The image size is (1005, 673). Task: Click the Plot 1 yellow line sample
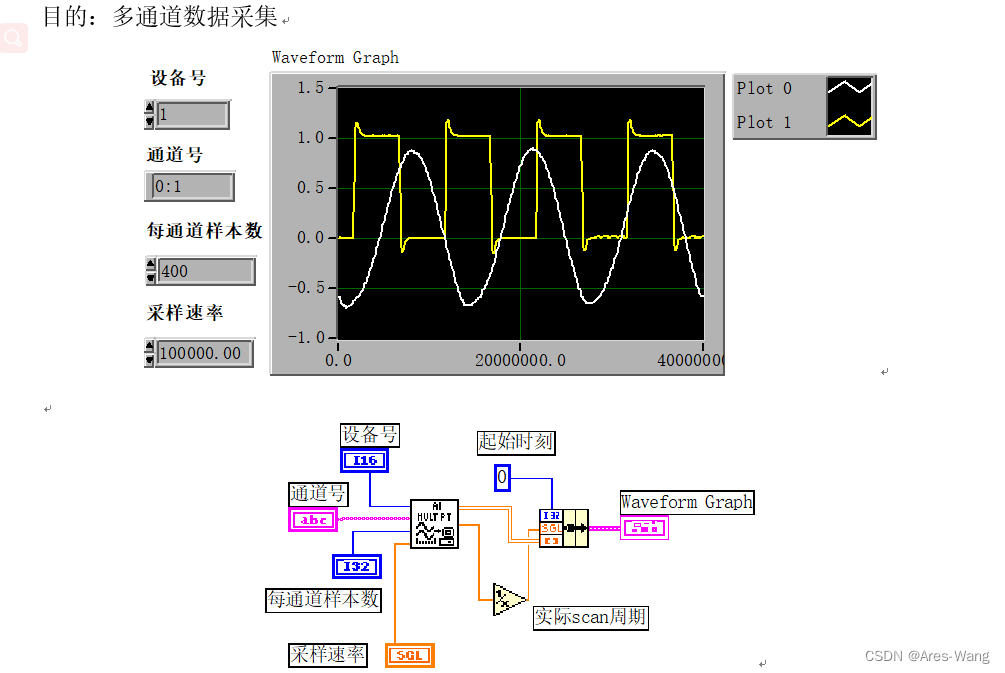pos(849,121)
